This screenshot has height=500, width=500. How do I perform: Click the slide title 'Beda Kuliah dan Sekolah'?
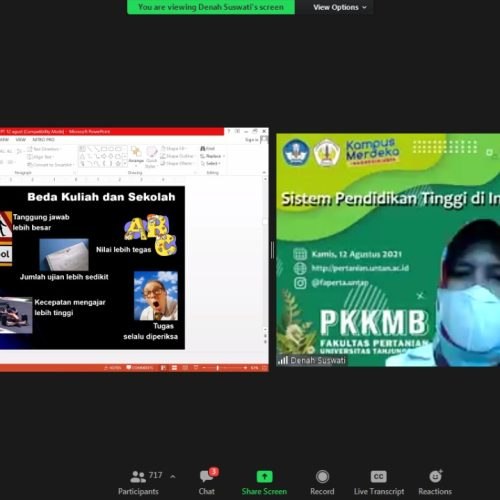(x=101, y=197)
